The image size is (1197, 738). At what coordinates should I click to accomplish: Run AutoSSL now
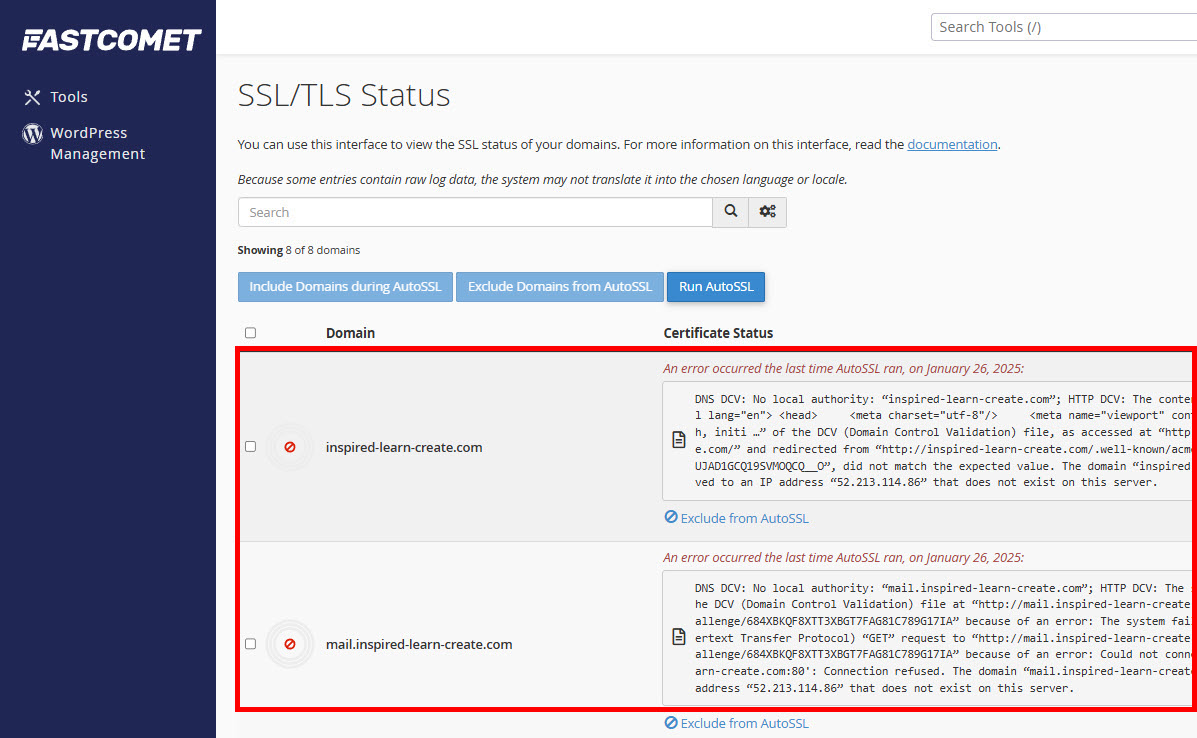coord(716,287)
